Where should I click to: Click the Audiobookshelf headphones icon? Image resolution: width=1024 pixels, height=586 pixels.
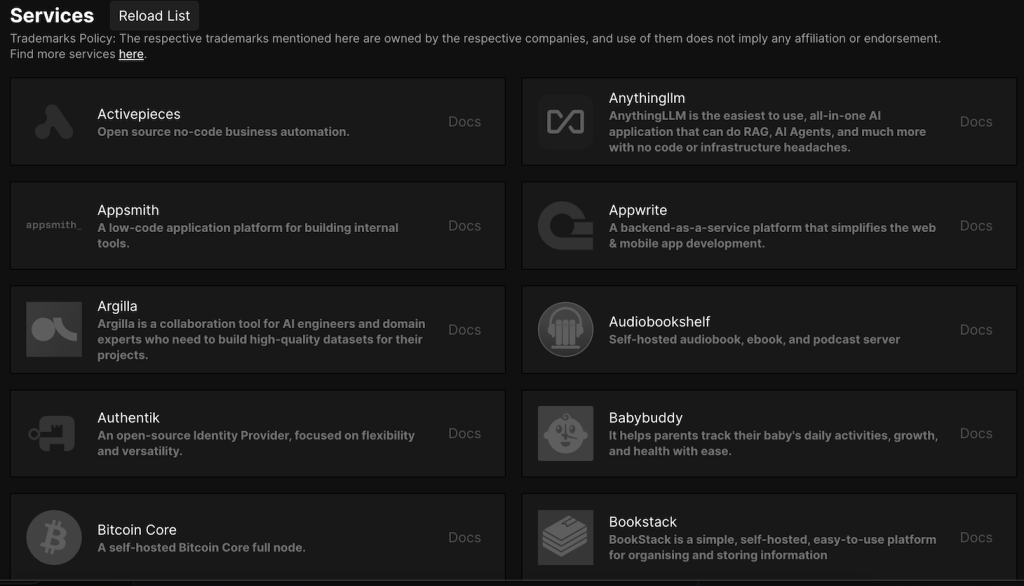coord(565,329)
